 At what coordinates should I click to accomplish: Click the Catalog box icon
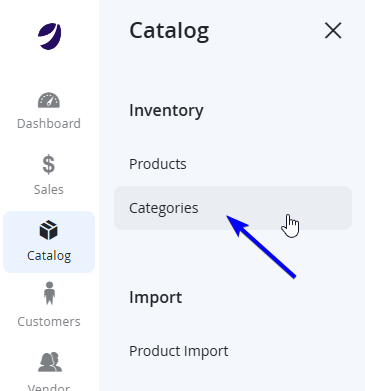[49, 230]
